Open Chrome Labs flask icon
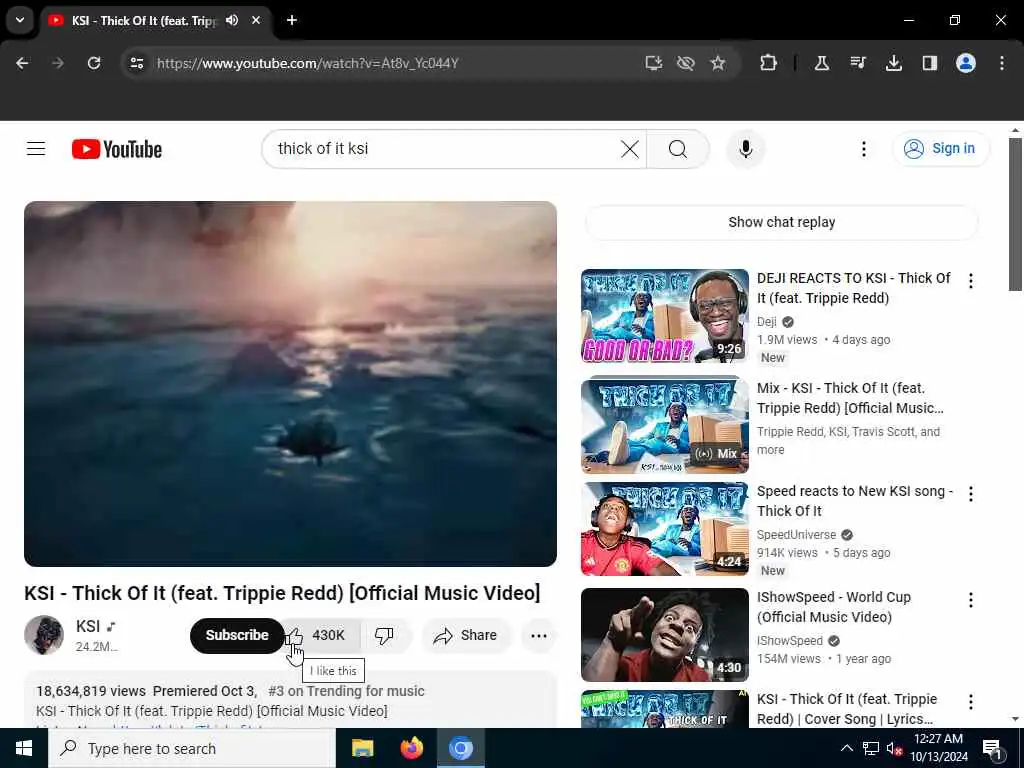Viewport: 1024px width, 768px height. [x=822, y=63]
